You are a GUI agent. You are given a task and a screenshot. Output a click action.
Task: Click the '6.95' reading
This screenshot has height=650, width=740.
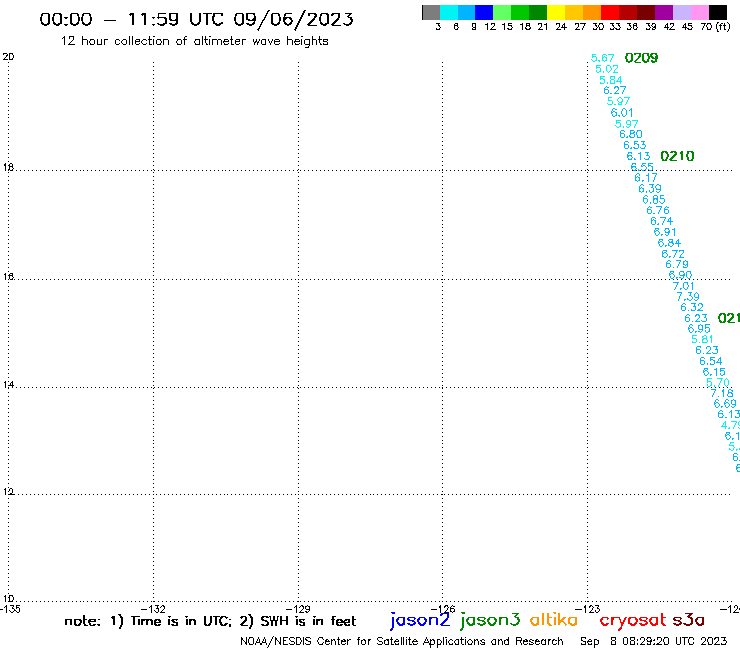point(698,329)
